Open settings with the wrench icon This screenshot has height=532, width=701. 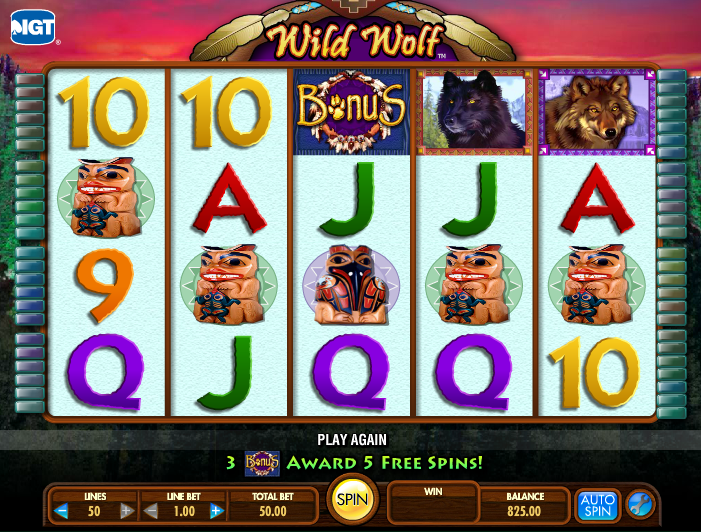(x=640, y=505)
